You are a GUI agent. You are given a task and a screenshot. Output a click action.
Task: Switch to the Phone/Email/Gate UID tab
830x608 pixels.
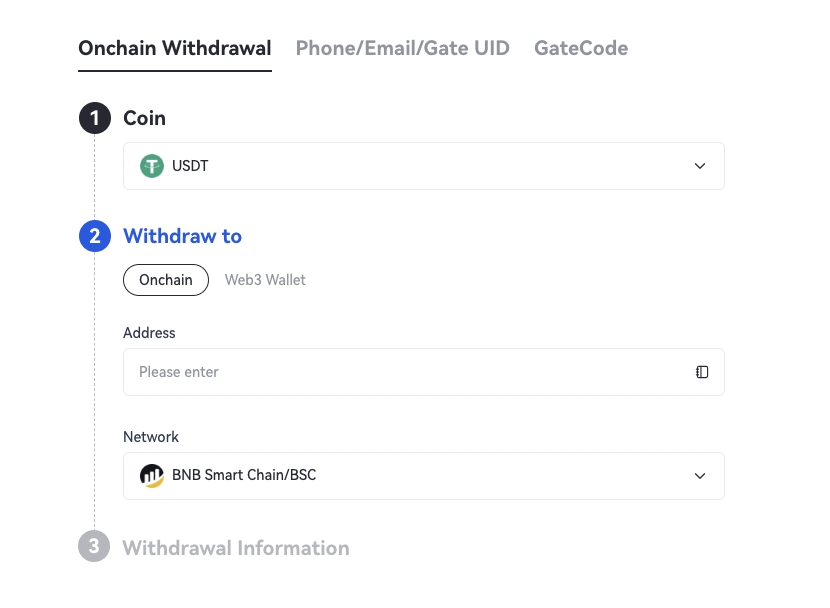point(403,48)
